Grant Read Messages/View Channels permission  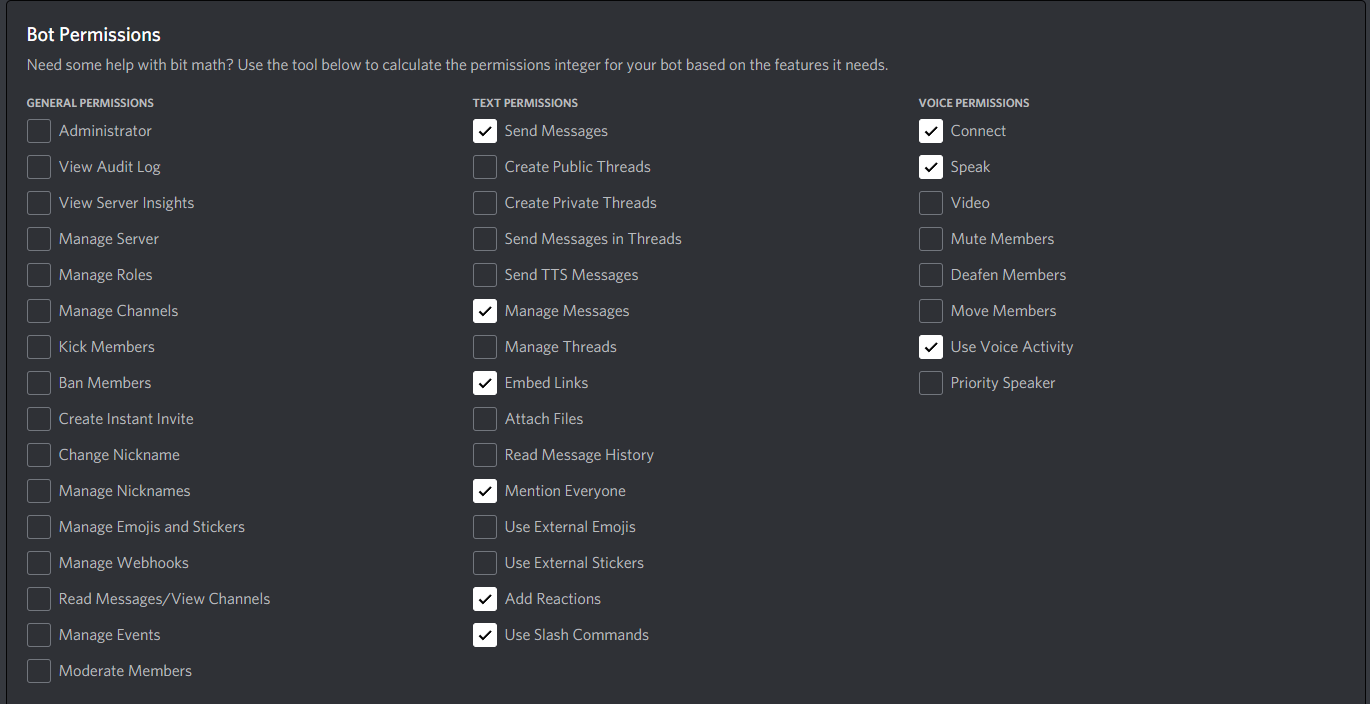point(38,598)
